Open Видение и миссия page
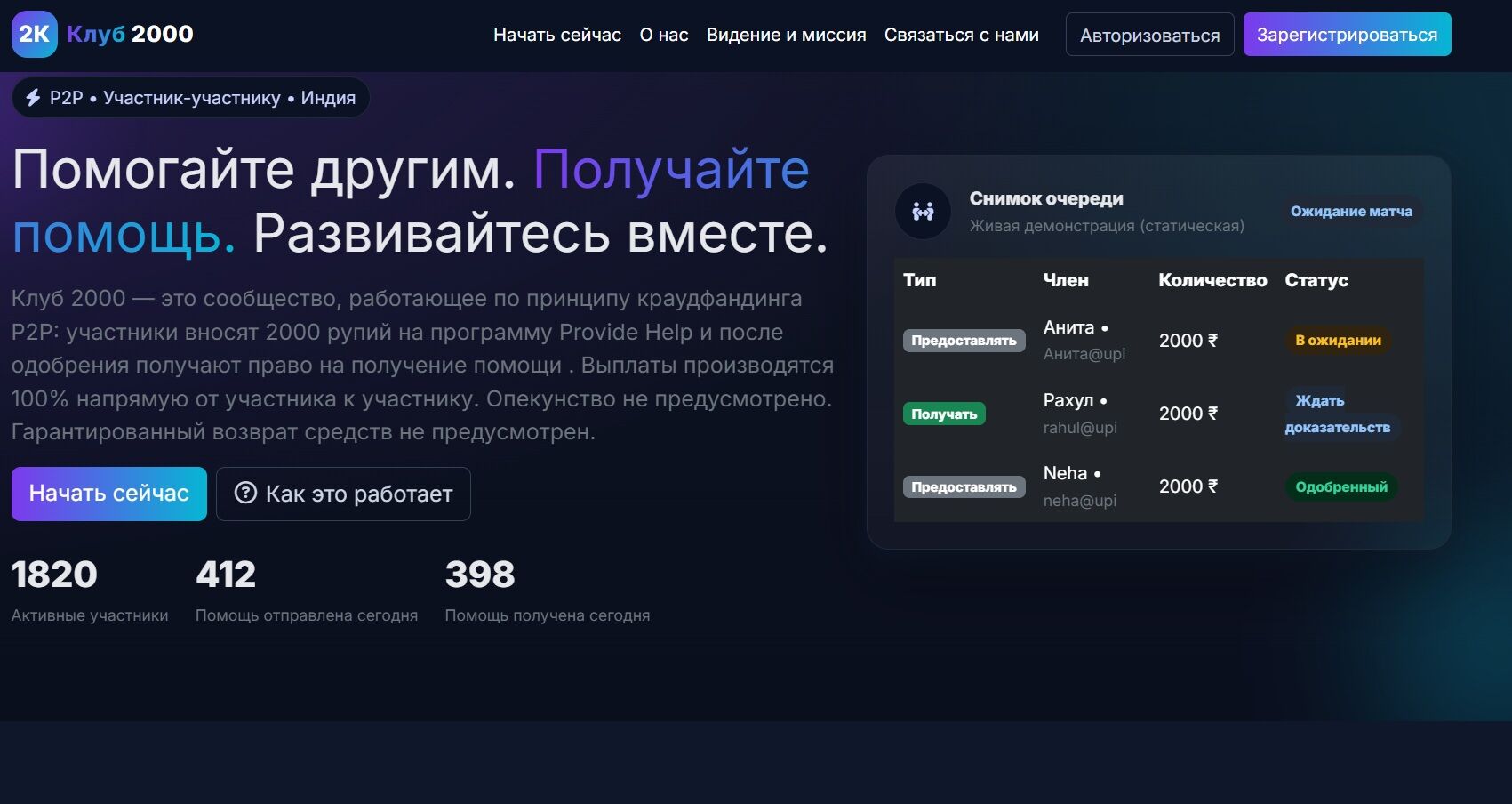Viewport: 1512px width, 804px height. point(786,35)
